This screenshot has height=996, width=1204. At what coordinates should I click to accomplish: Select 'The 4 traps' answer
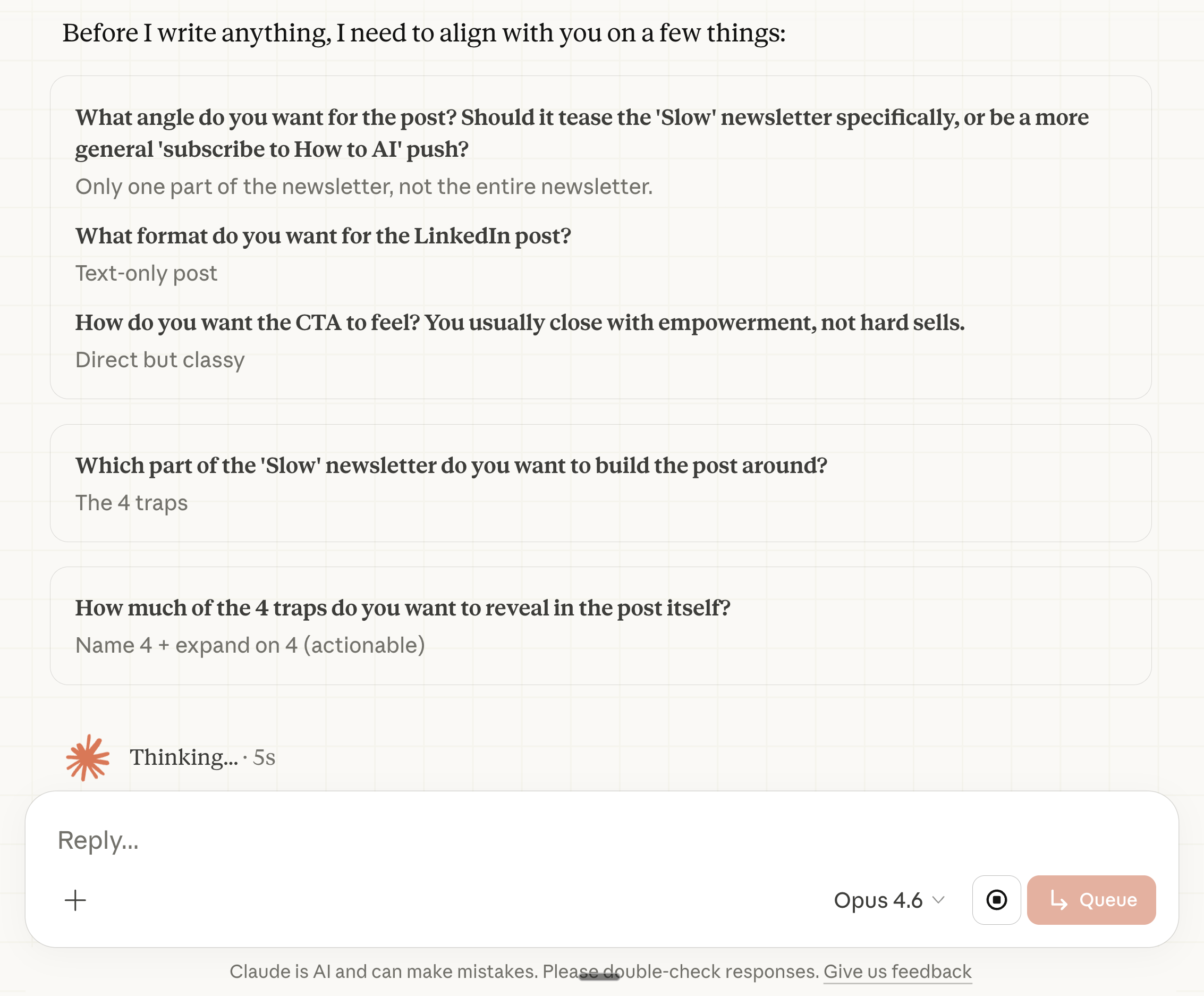tap(131, 503)
